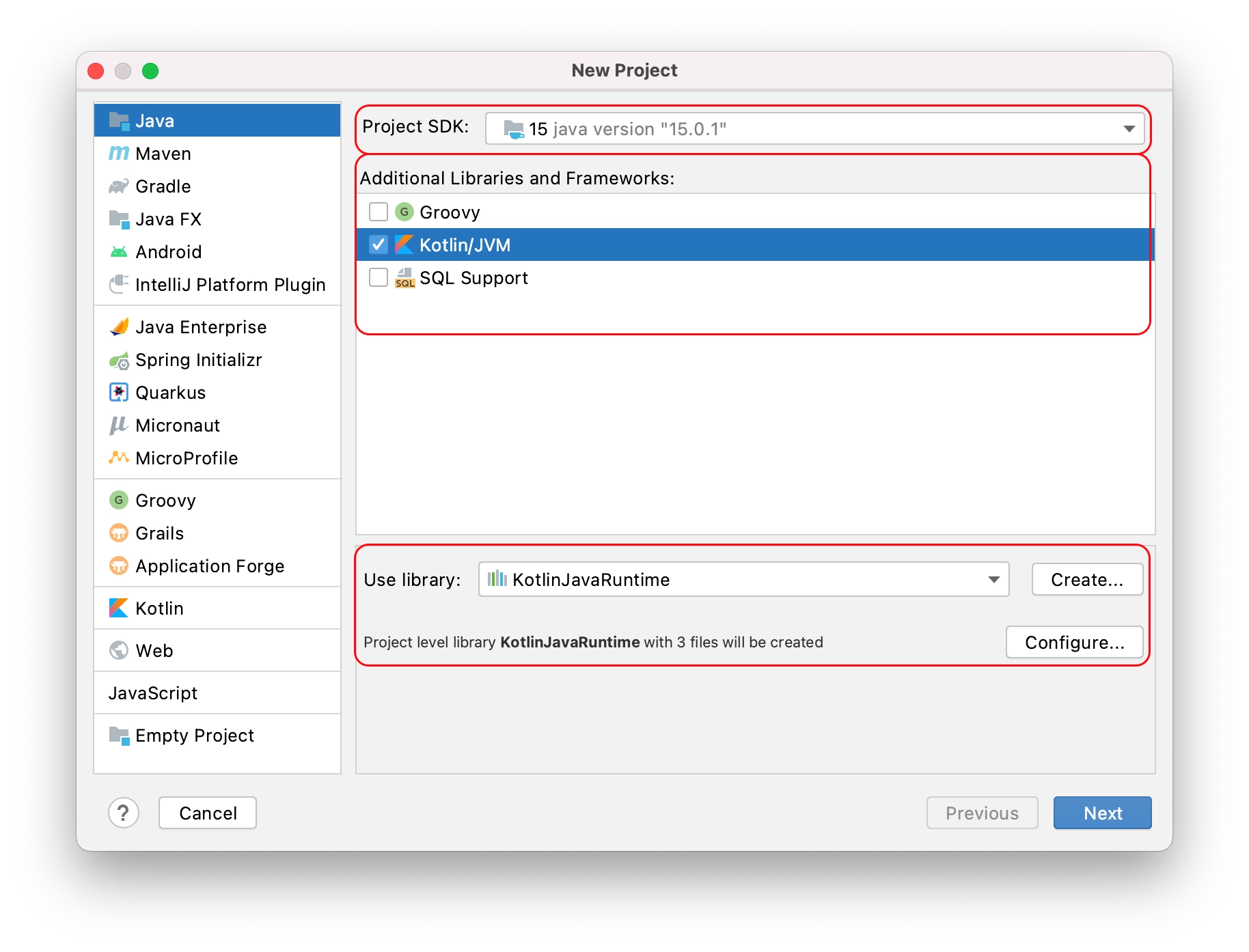Click the Maven 'm' icon
Viewport: 1249px width, 952px height.
(x=119, y=154)
